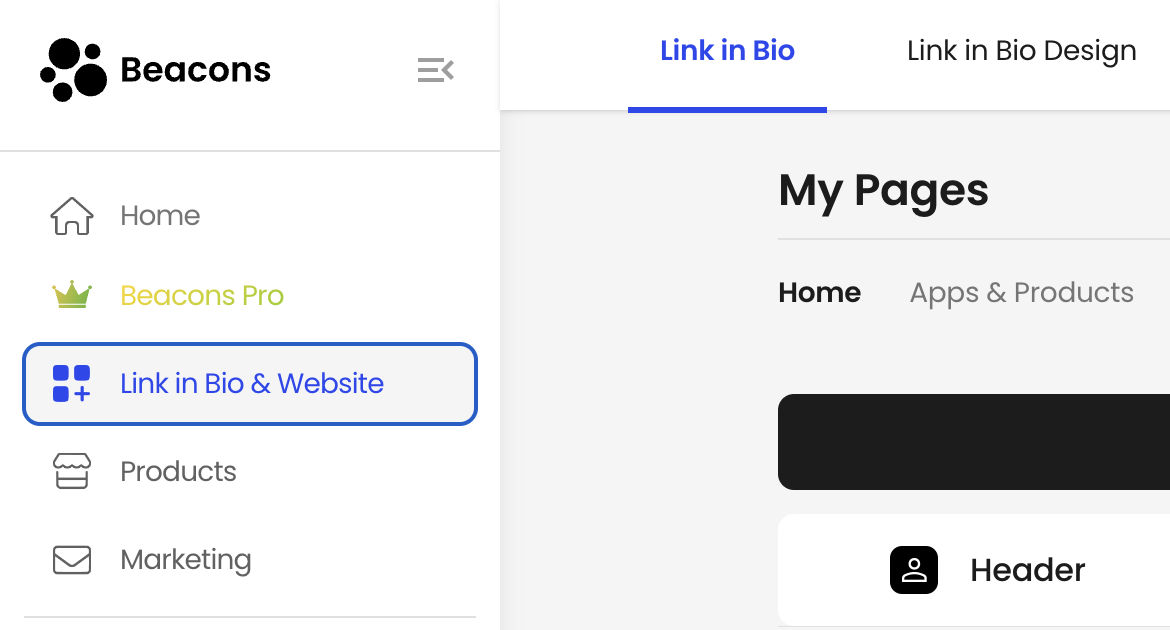
Task: Click the Marketing envelope icon
Action: tap(72, 560)
